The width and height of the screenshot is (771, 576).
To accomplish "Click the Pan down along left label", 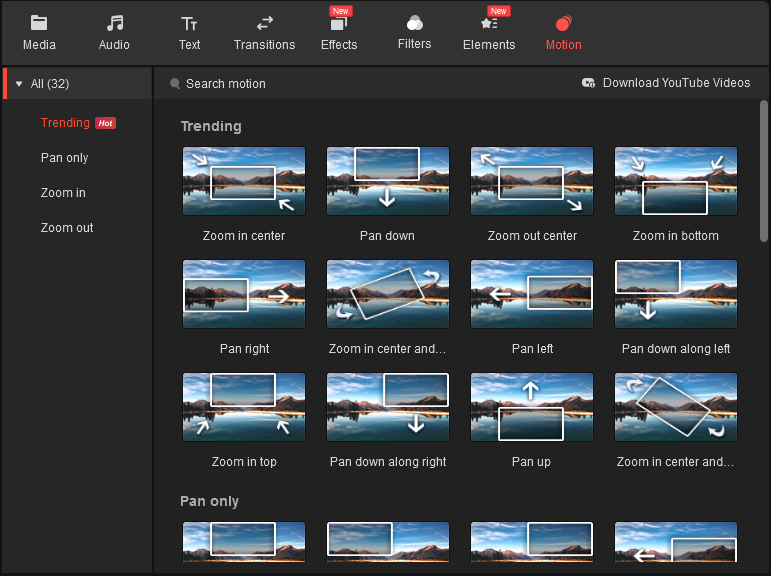I will point(676,349).
